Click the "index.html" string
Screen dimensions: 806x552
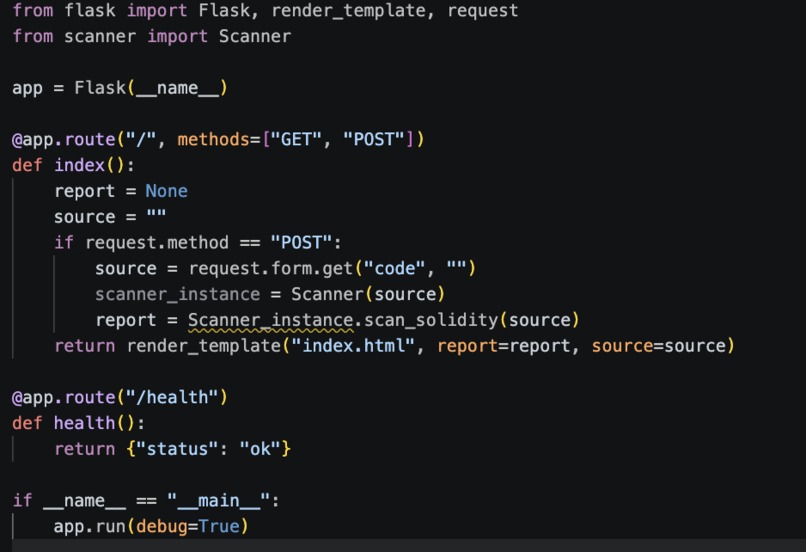tap(354, 346)
